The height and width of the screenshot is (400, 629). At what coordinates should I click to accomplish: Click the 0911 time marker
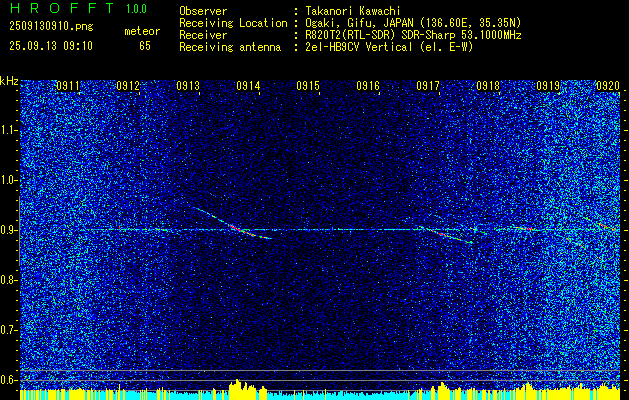tap(68, 86)
